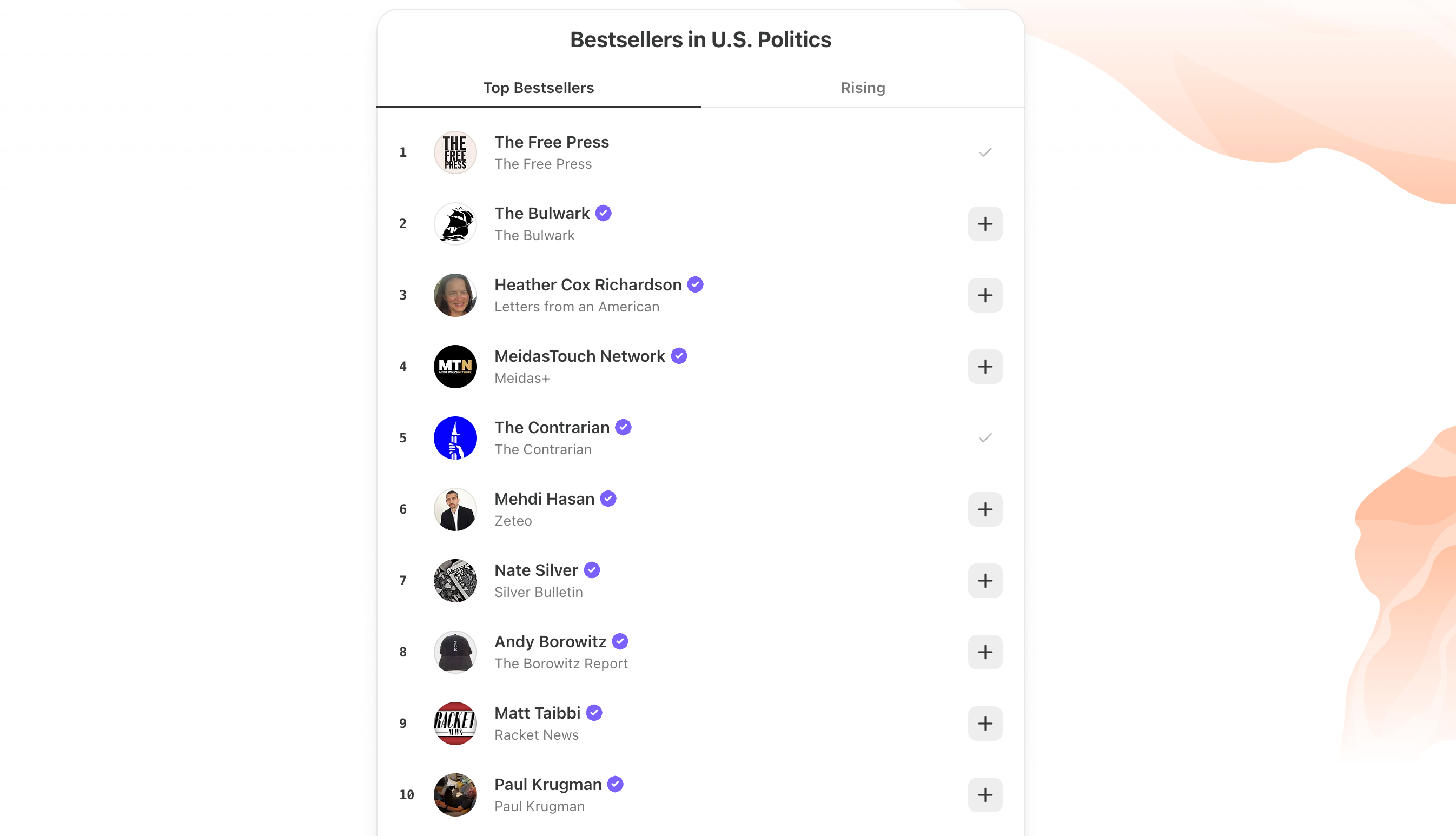1456x836 pixels.
Task: Hit the plus icon for Paul Krugman
Action: pyautogui.click(x=984, y=795)
